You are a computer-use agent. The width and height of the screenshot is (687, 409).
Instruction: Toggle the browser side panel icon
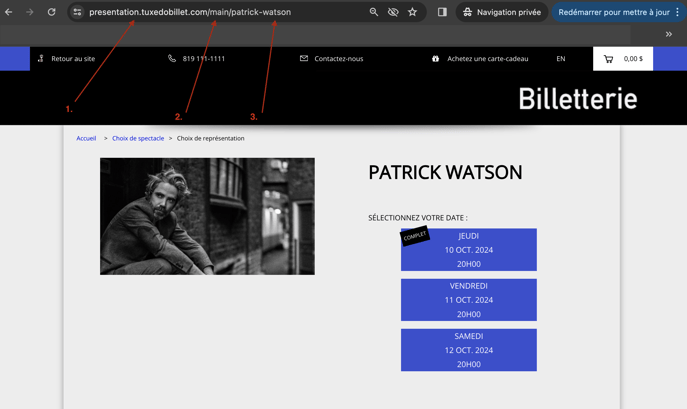pyautogui.click(x=442, y=12)
